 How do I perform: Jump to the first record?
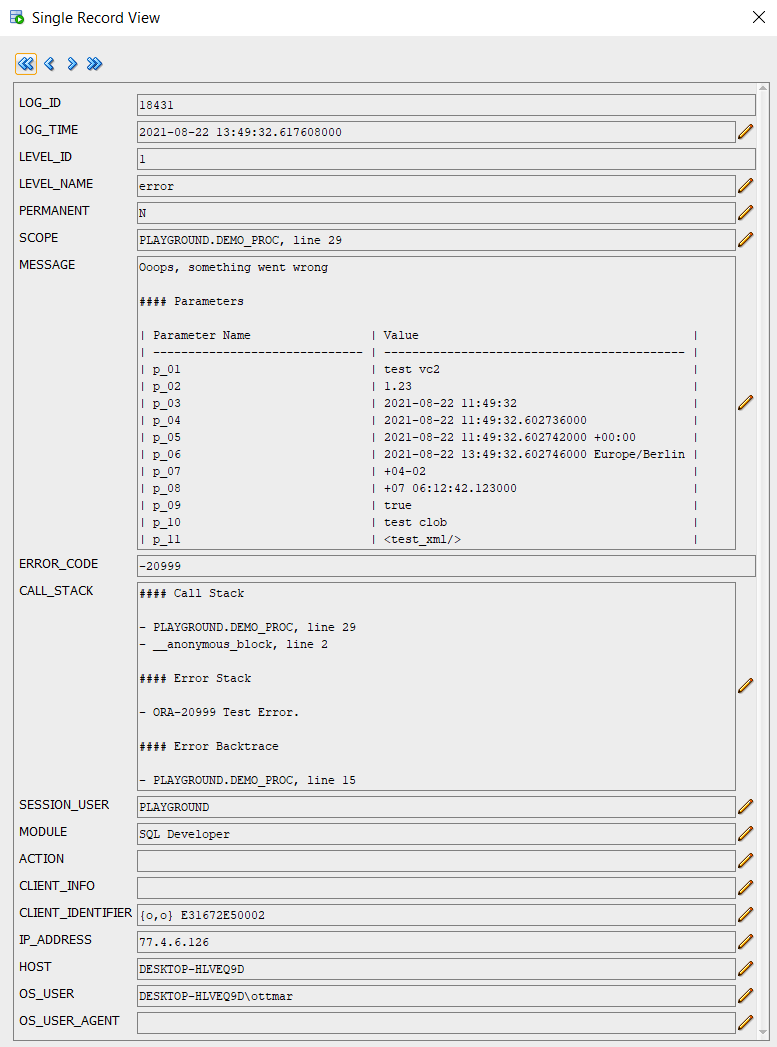25,63
